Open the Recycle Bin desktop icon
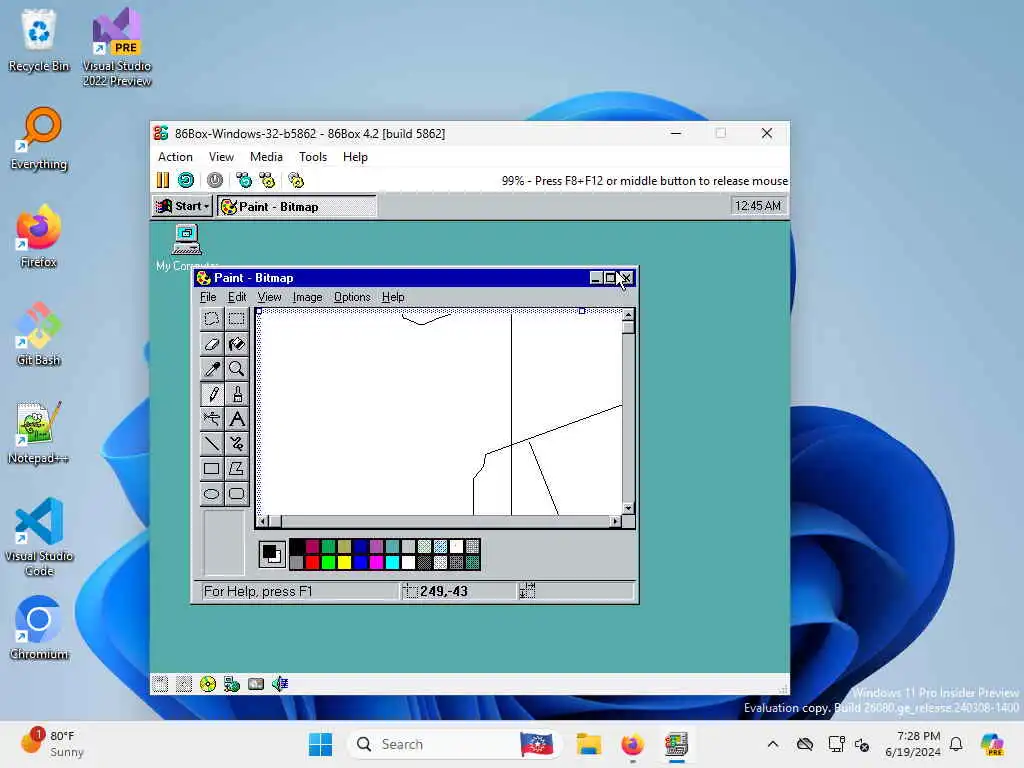 (39, 39)
